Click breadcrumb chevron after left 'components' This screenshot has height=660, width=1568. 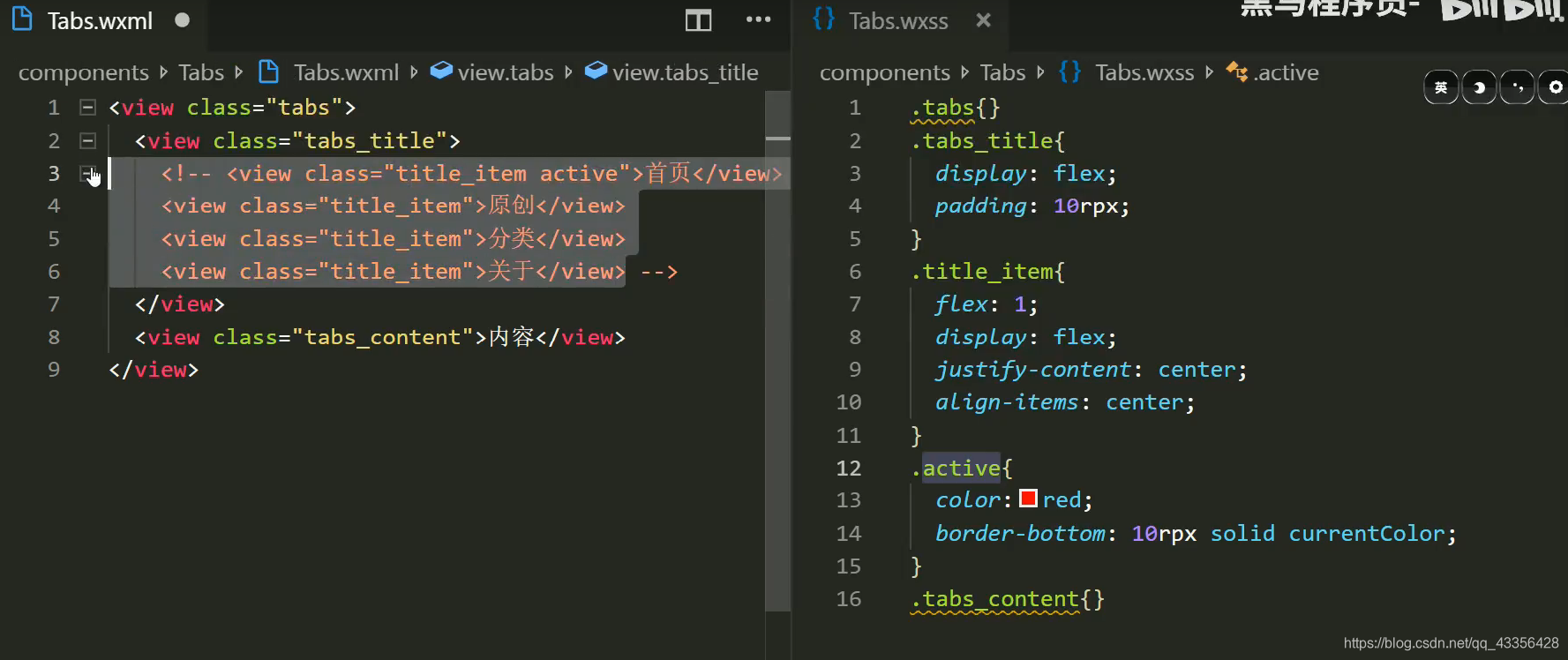click(x=163, y=72)
